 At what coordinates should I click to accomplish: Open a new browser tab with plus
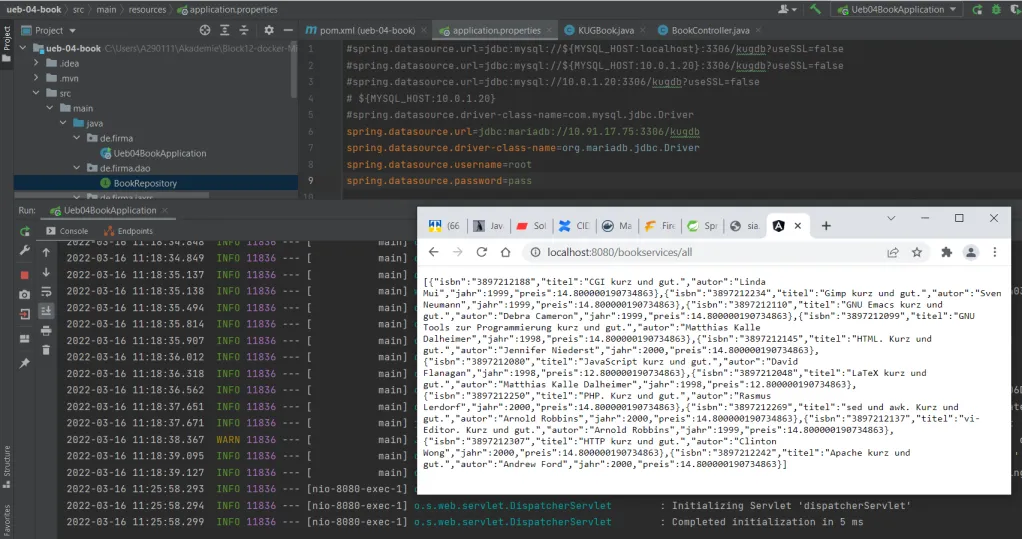coord(826,226)
